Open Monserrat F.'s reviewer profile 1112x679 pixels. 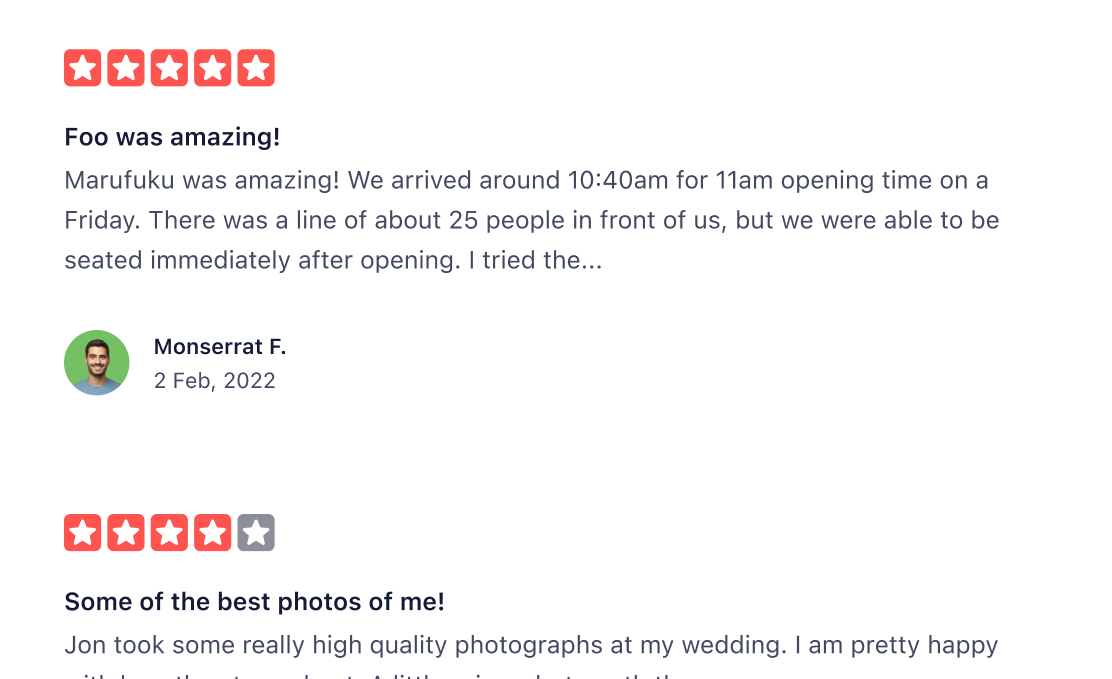click(219, 346)
